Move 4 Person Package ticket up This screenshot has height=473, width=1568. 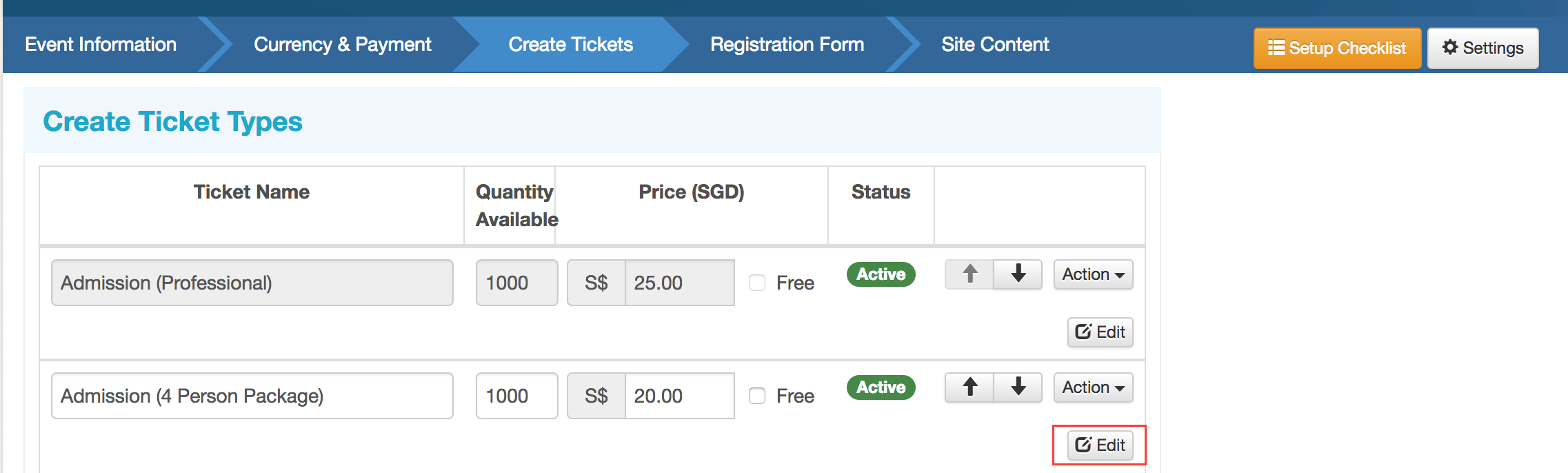coord(969,388)
